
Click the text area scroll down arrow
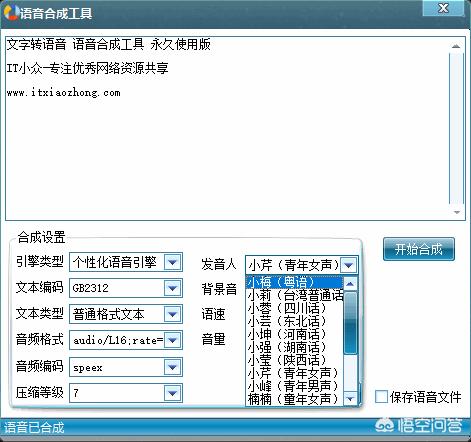tap(457, 212)
